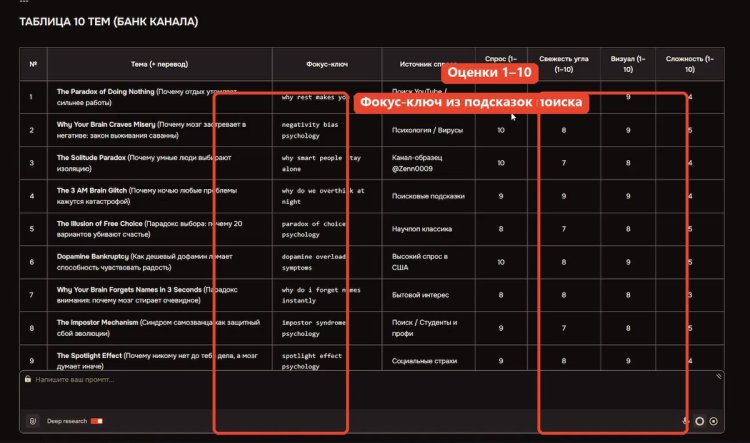Click Свежесть score 8 in Brain Forgets Names row
This screenshot has width=750, height=443.
(x=563, y=295)
